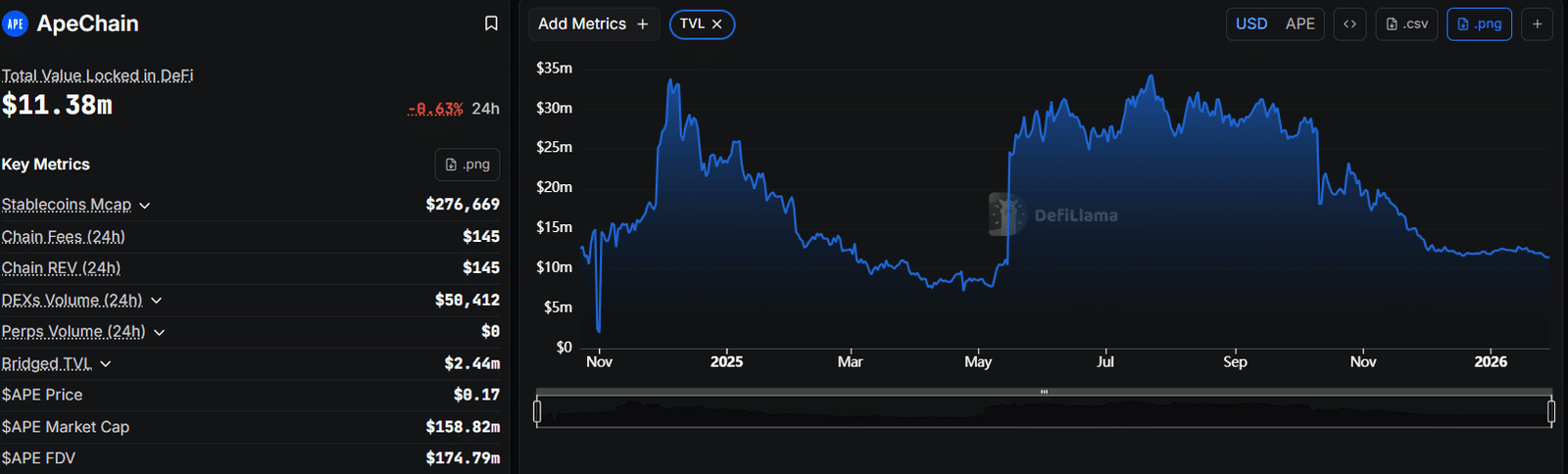The image size is (1568, 474).
Task: Bookmark ApeChain with the bookmark icon
Action: click(491, 24)
